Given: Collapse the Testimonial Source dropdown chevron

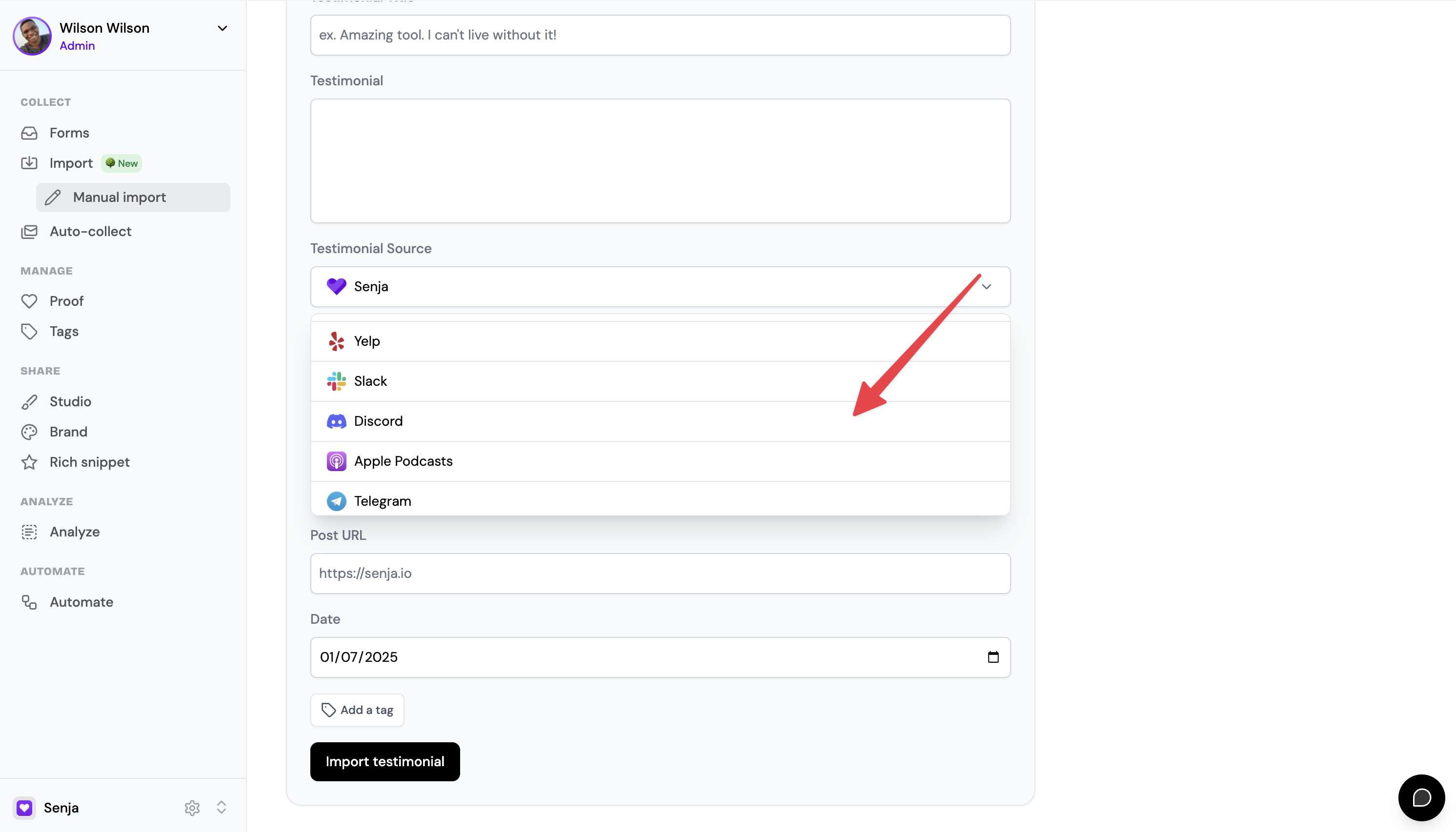Looking at the screenshot, I should tap(987, 287).
